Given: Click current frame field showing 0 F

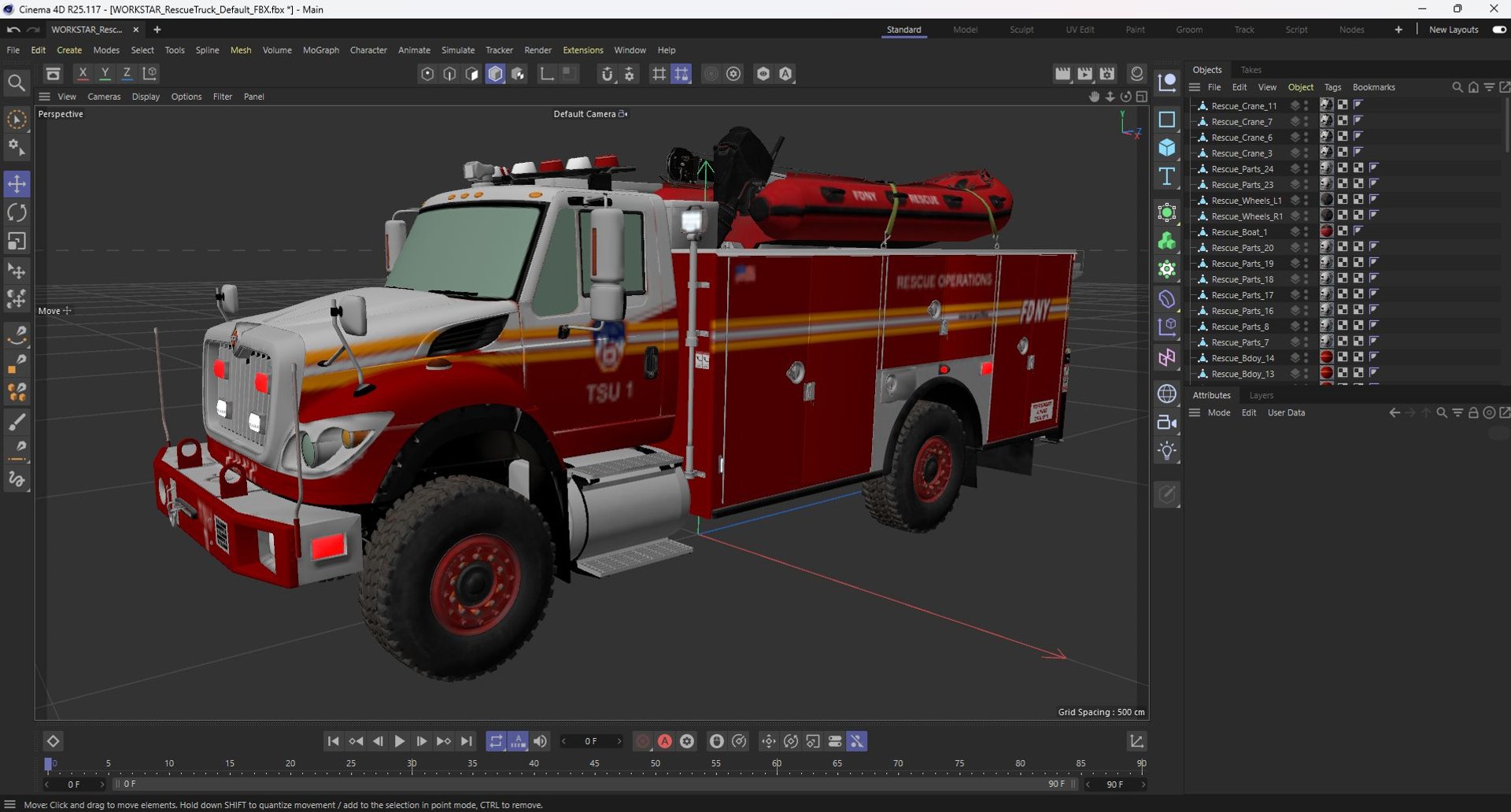Looking at the screenshot, I should tap(591, 741).
